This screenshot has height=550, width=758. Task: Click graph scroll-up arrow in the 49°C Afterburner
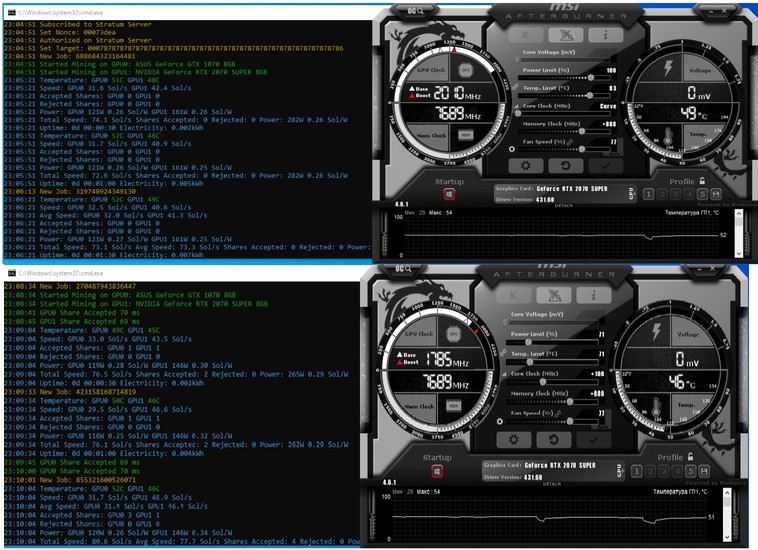click(739, 215)
